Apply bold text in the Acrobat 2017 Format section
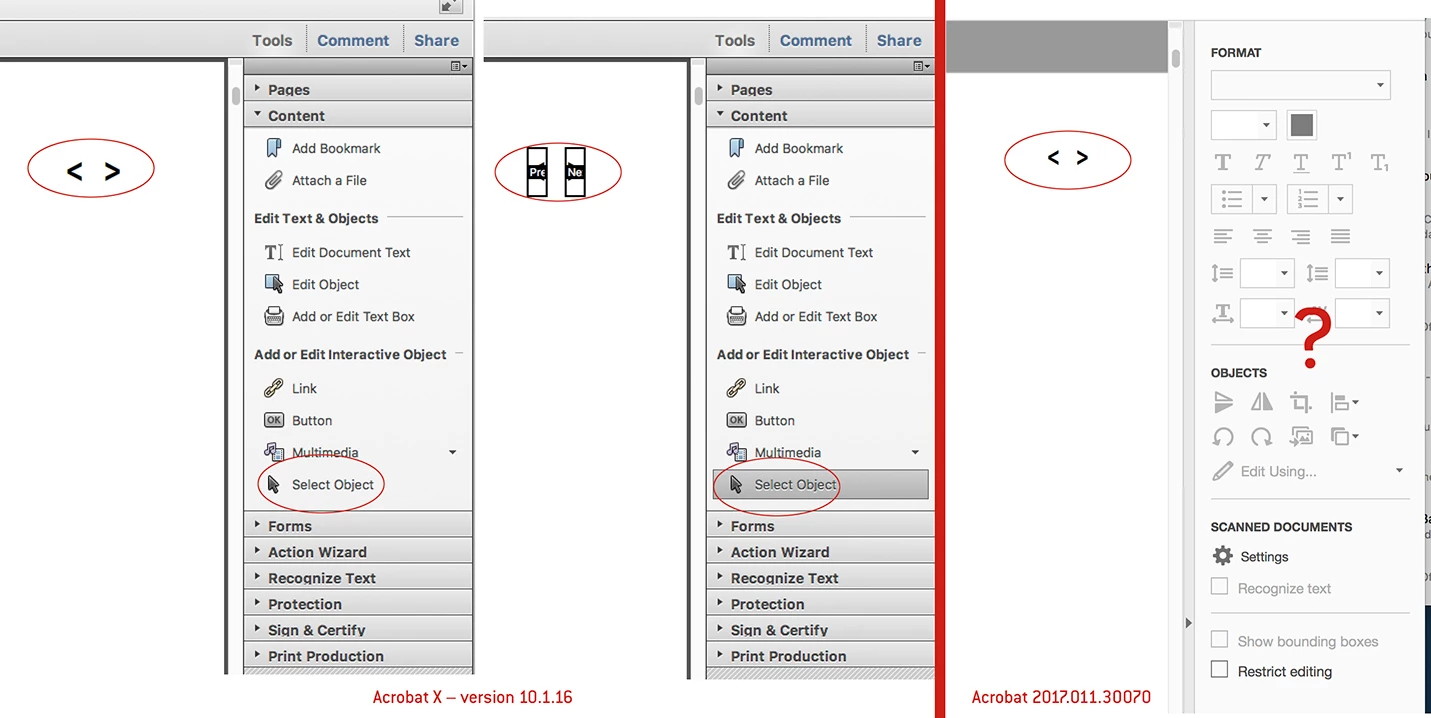 1222,162
